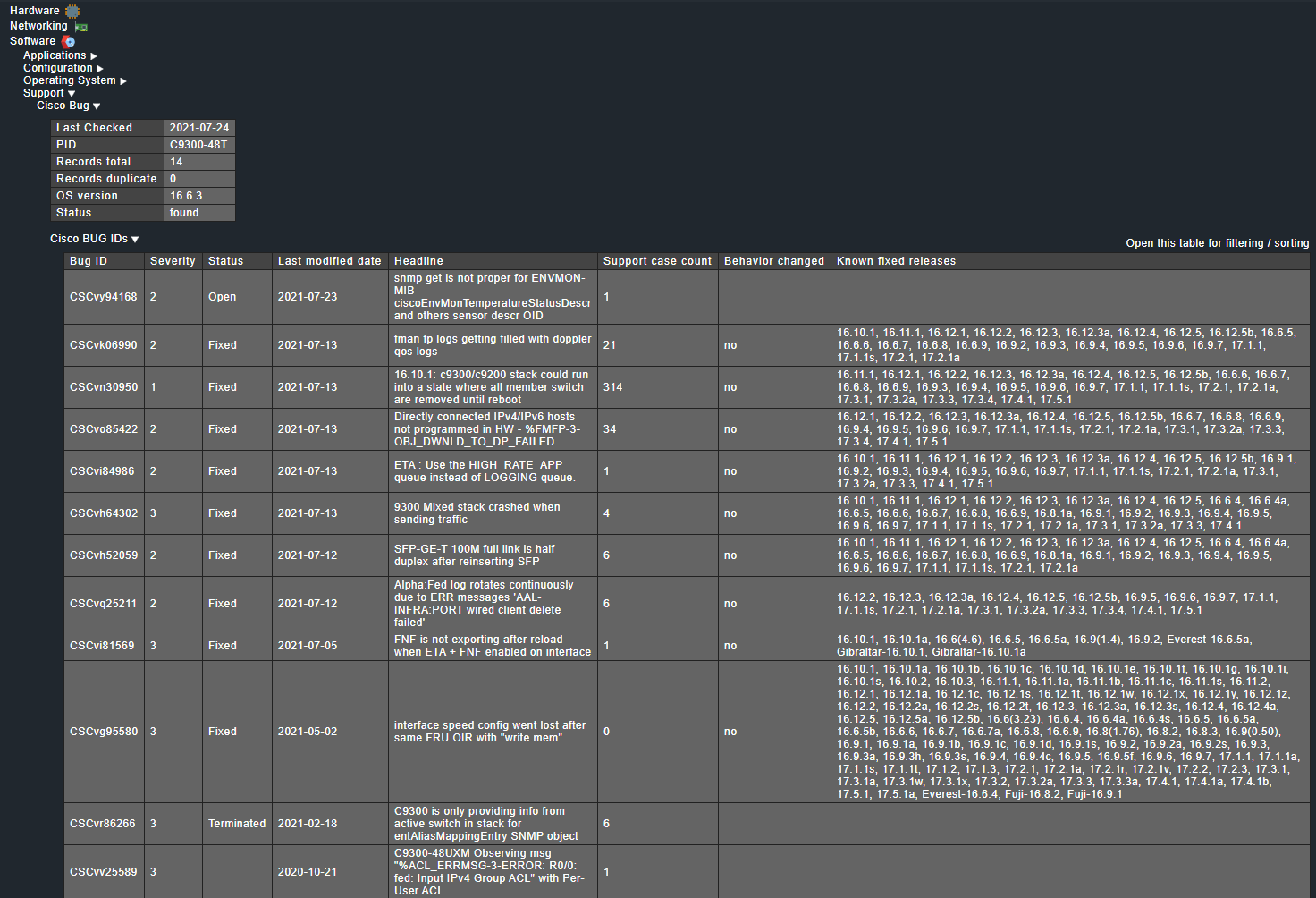Expand the Operating System arrow
Image resolution: width=1316 pixels, height=898 pixels.
(x=123, y=81)
